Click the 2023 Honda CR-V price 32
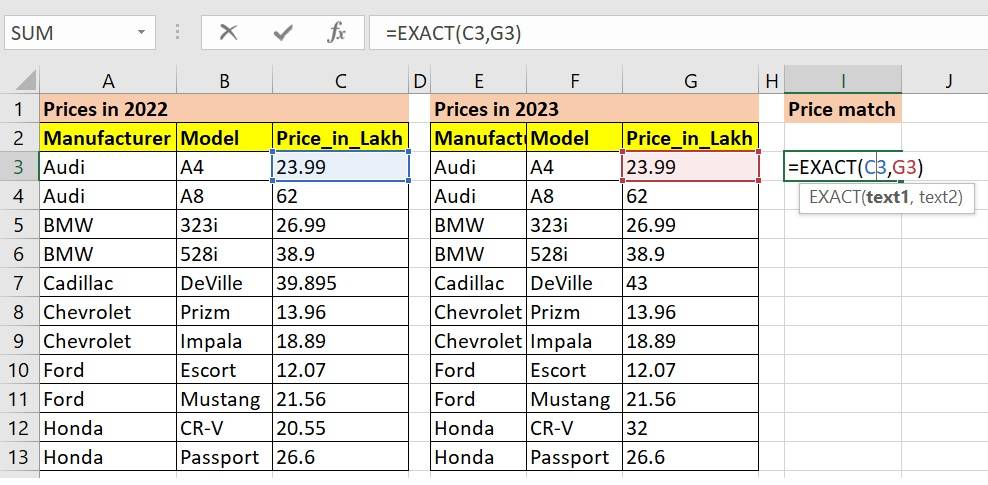The image size is (988, 485). (x=690, y=428)
